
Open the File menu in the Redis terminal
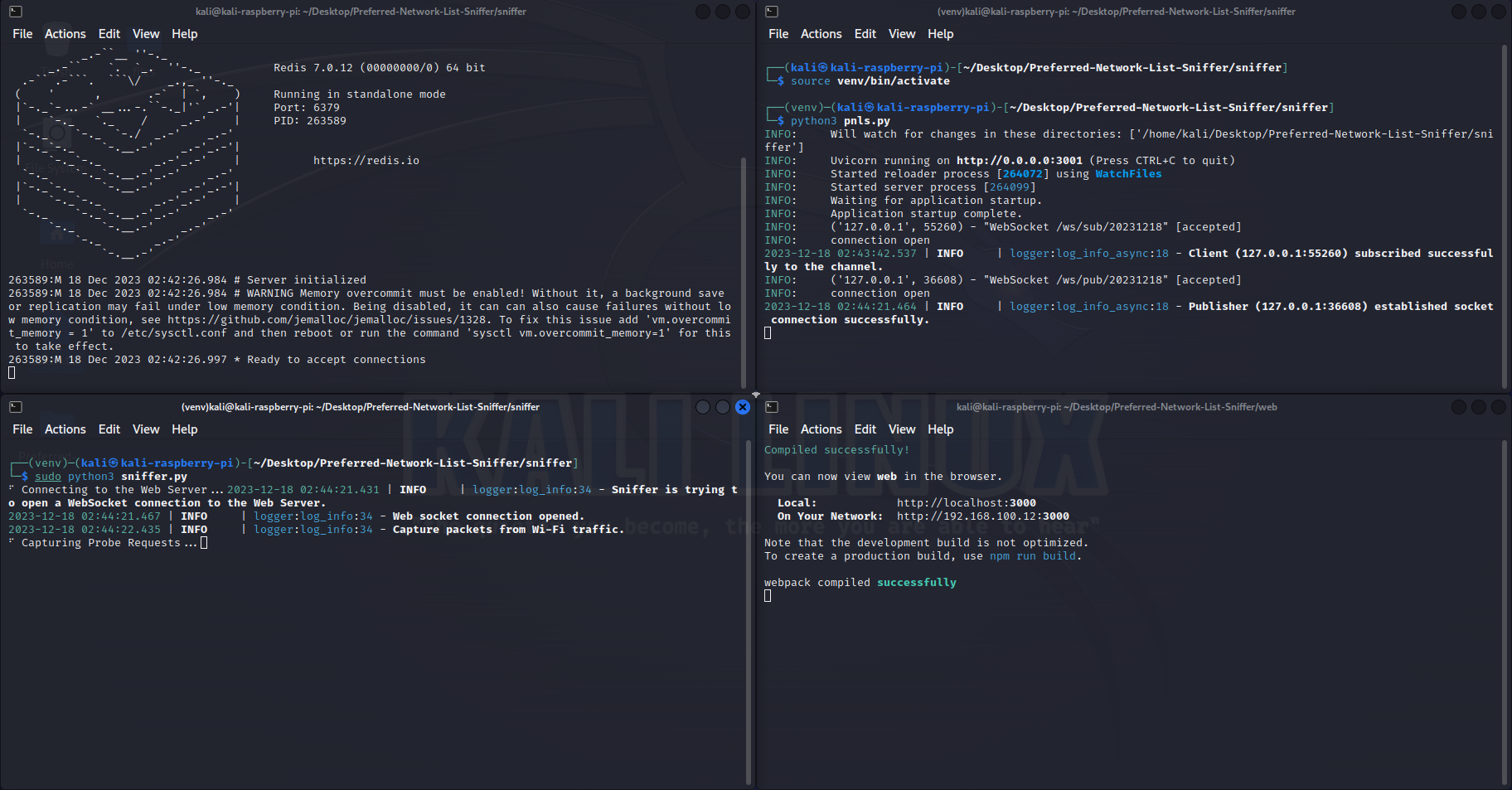point(22,33)
